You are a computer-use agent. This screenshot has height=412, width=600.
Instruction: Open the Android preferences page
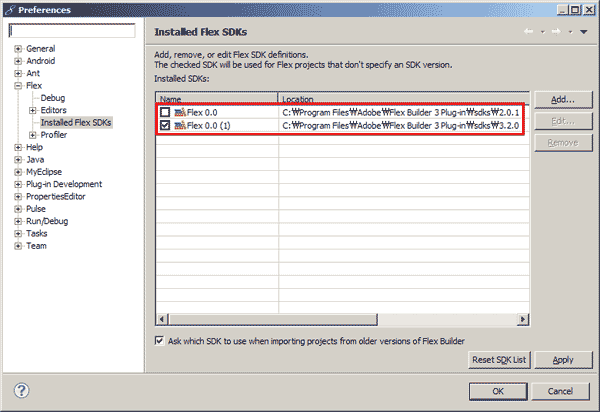(41, 61)
